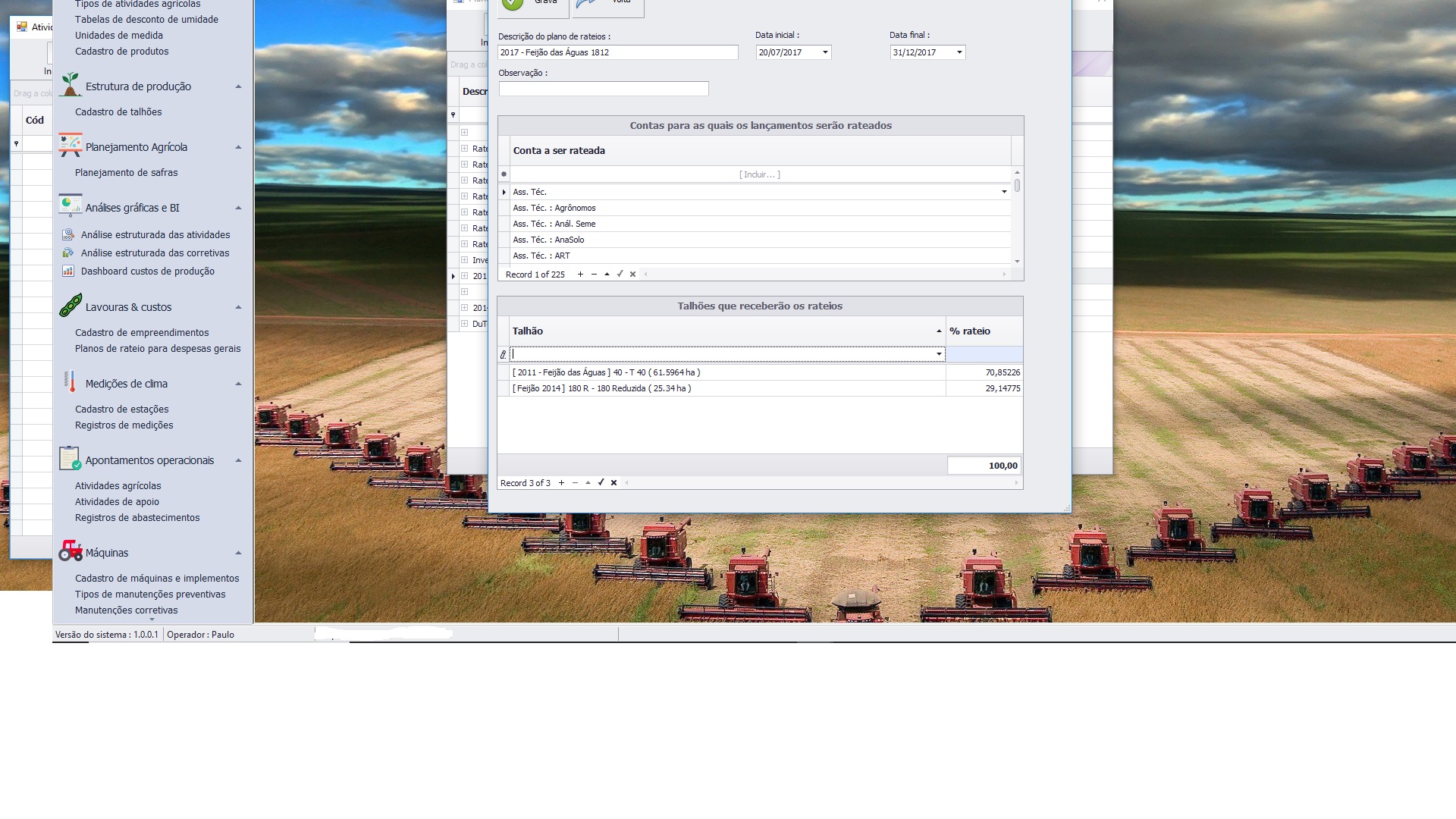The image size is (1456, 819).
Task: Open Tipos de manutenções preventivas
Action: (x=150, y=595)
